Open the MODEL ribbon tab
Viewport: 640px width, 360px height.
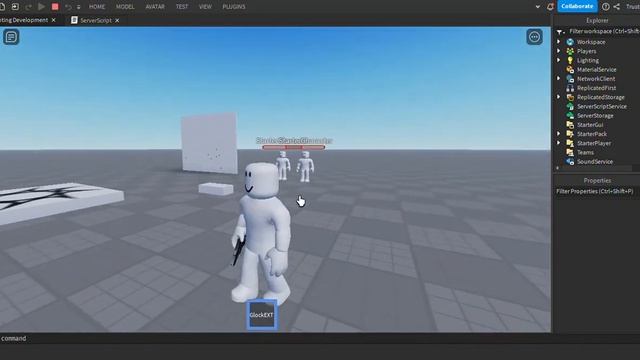125,7
